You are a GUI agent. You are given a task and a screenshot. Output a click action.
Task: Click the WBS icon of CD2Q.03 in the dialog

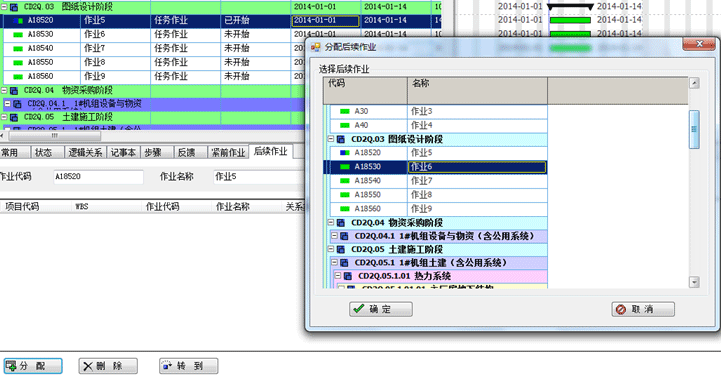point(341,139)
